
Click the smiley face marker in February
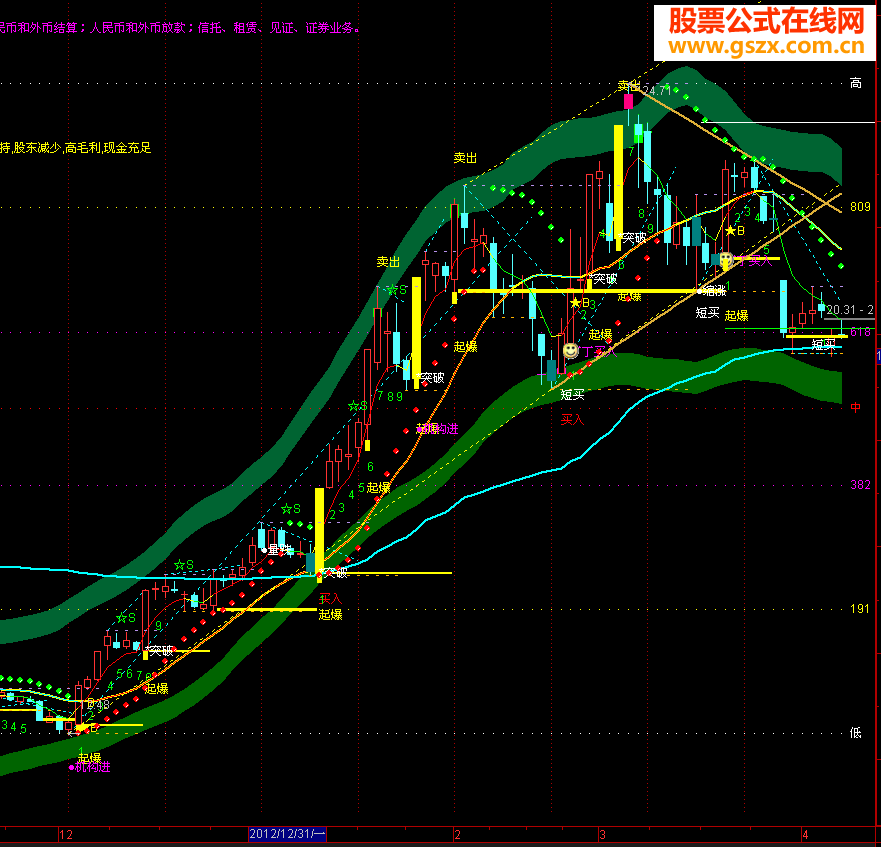point(570,351)
